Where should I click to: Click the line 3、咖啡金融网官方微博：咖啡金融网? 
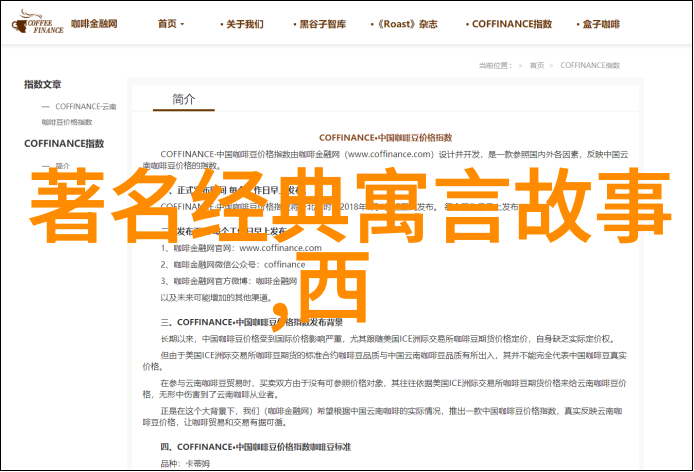pyautogui.click(x=229, y=281)
